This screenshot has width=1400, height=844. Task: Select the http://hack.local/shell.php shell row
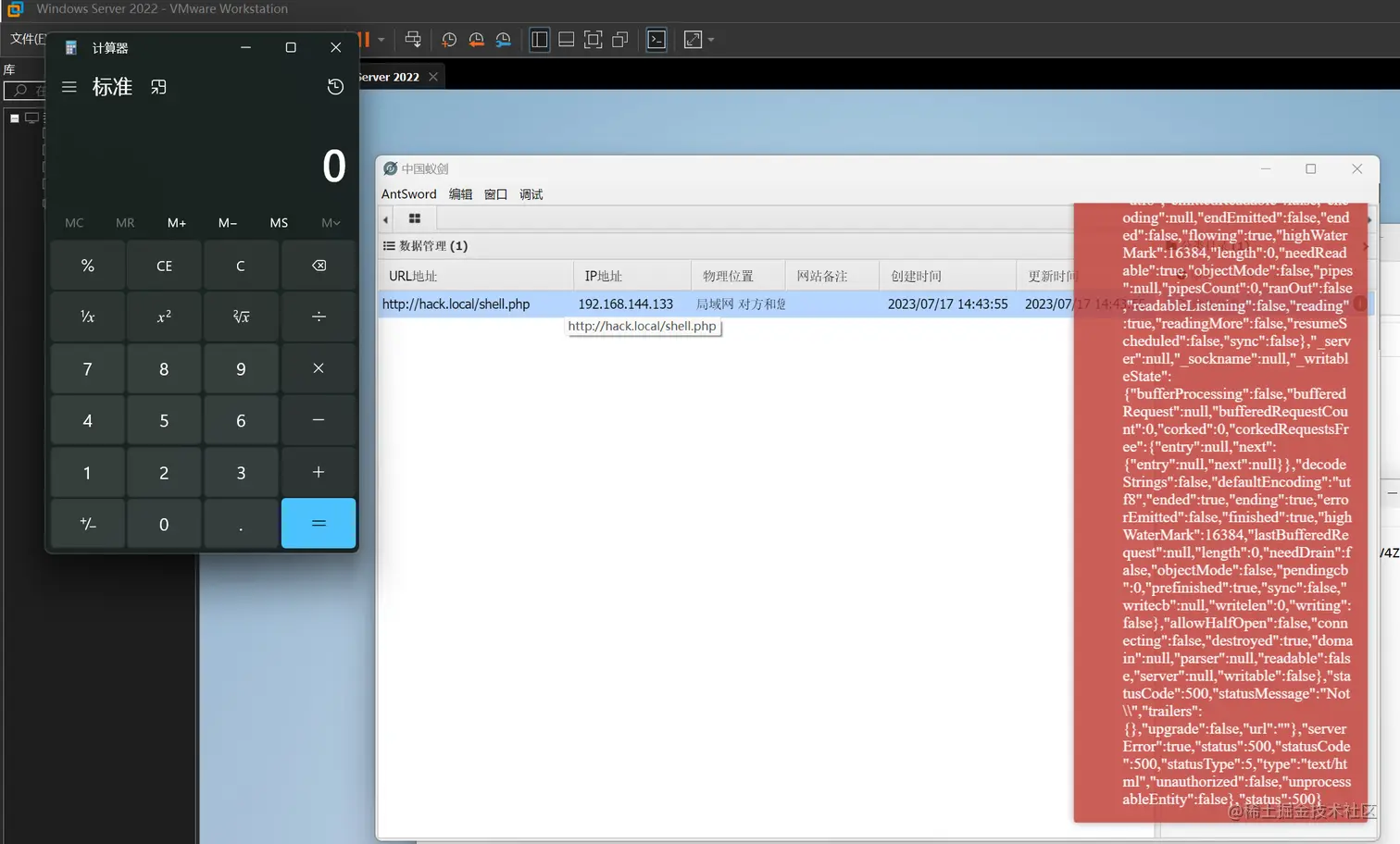(x=726, y=304)
